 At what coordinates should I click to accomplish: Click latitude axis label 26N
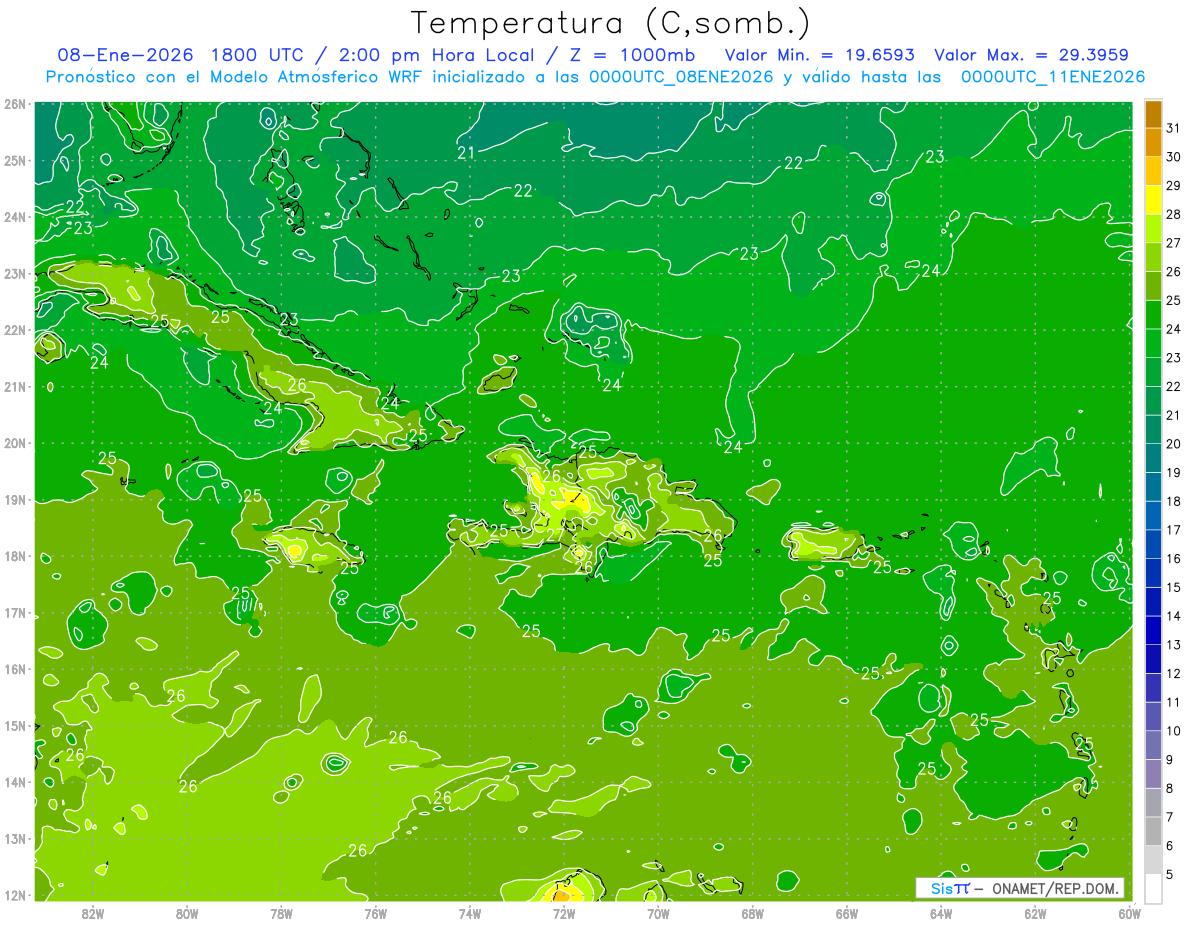point(14,104)
